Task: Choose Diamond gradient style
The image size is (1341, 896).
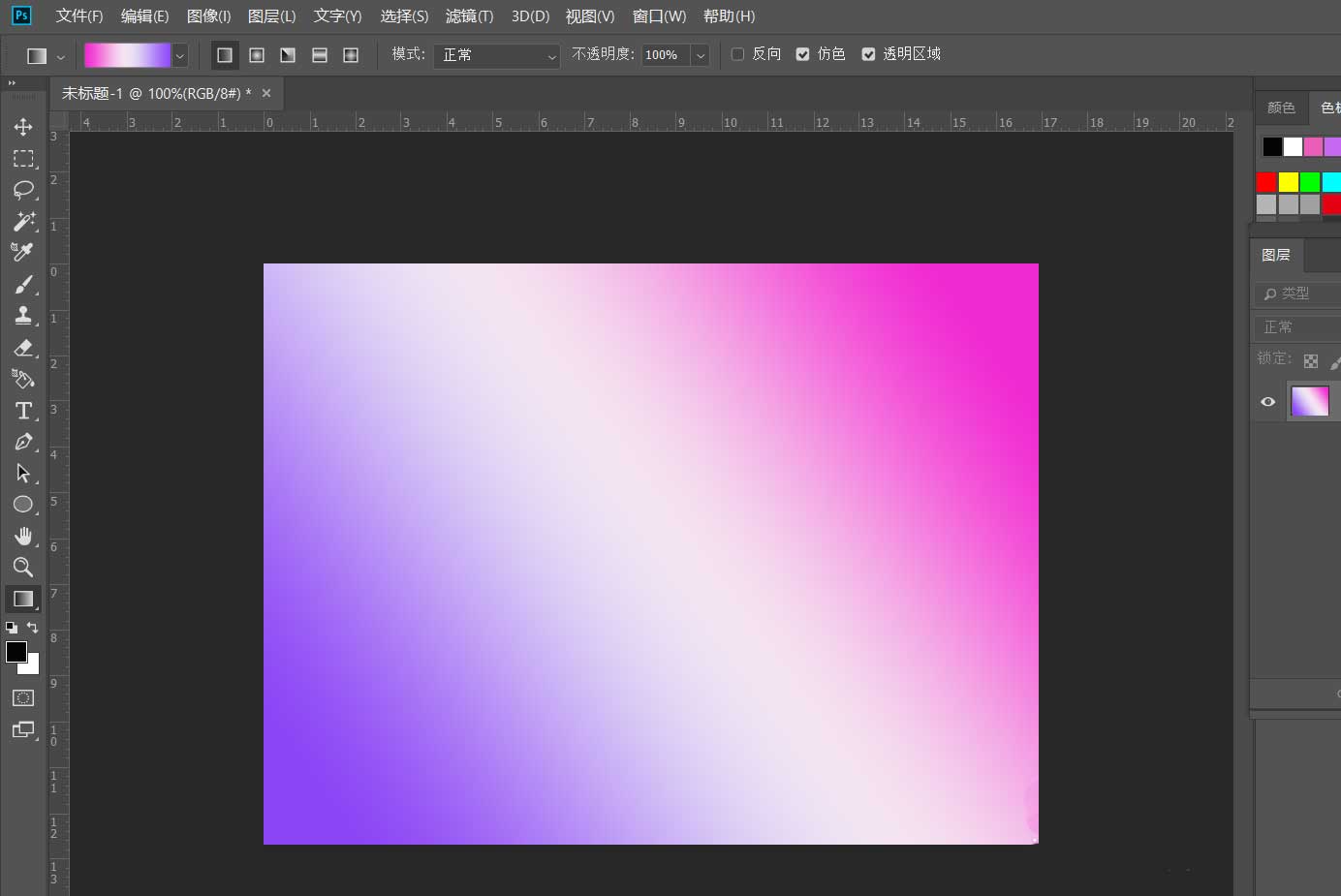Action: (x=351, y=55)
